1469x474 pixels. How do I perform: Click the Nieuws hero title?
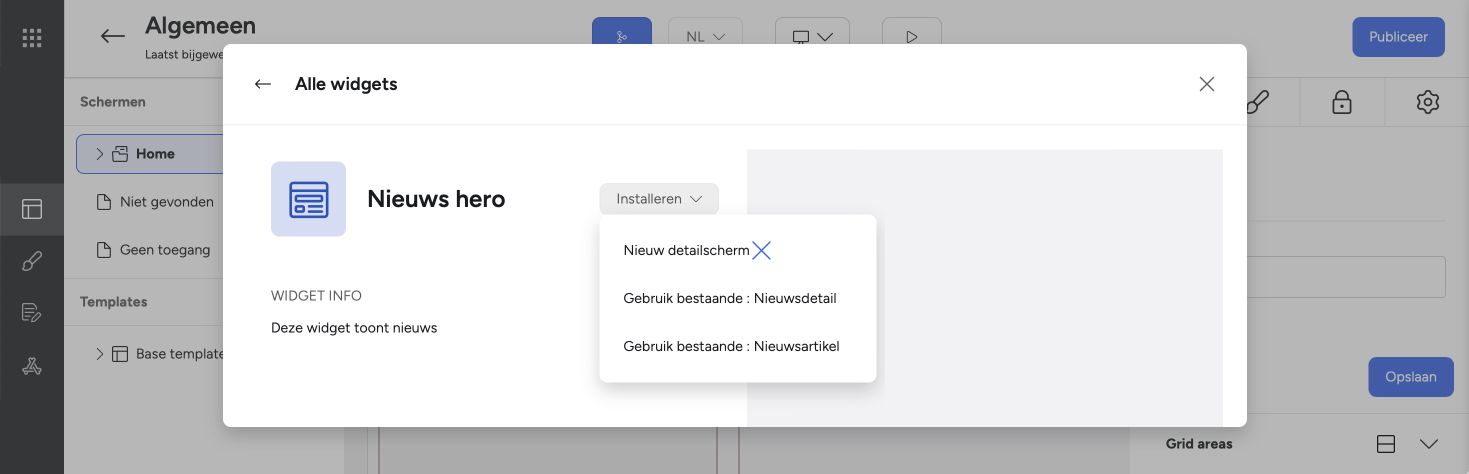pyautogui.click(x=436, y=199)
